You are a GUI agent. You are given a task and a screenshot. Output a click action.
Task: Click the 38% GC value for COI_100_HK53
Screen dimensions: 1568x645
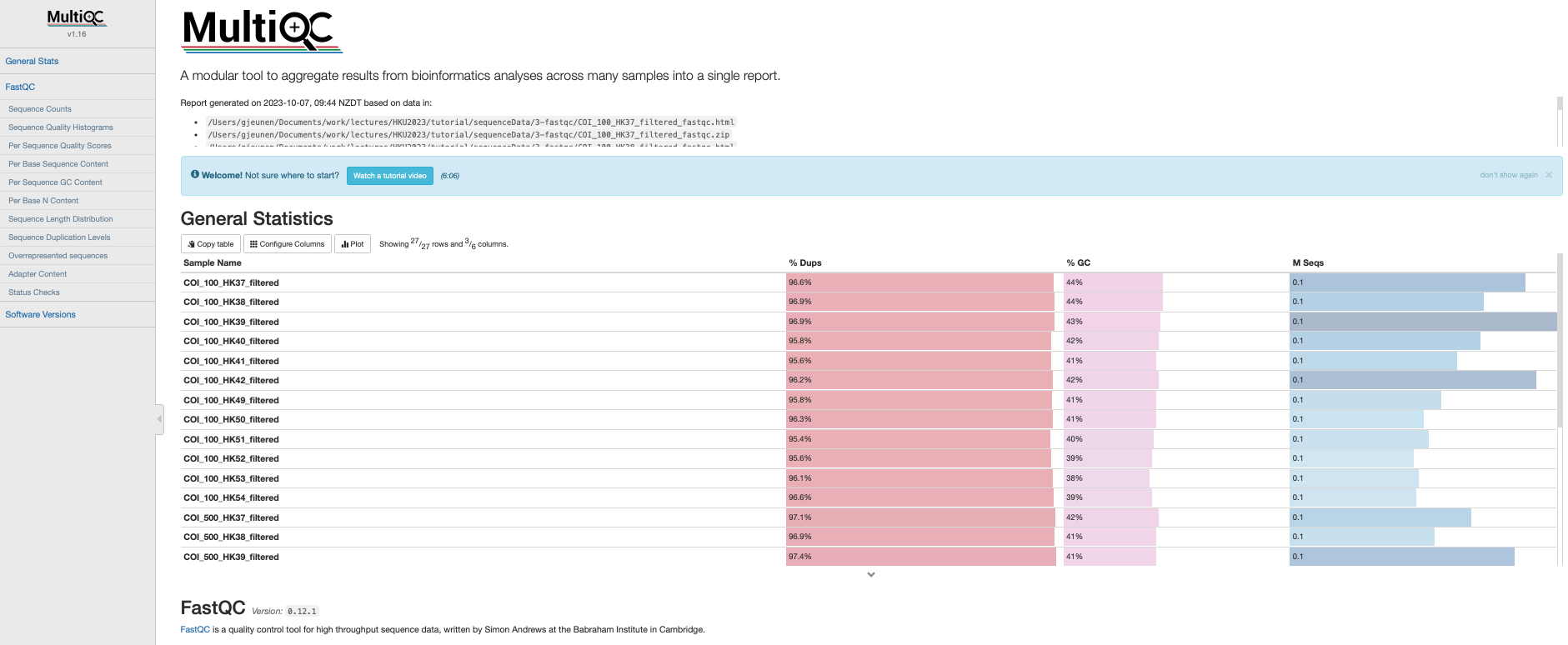coord(1075,478)
